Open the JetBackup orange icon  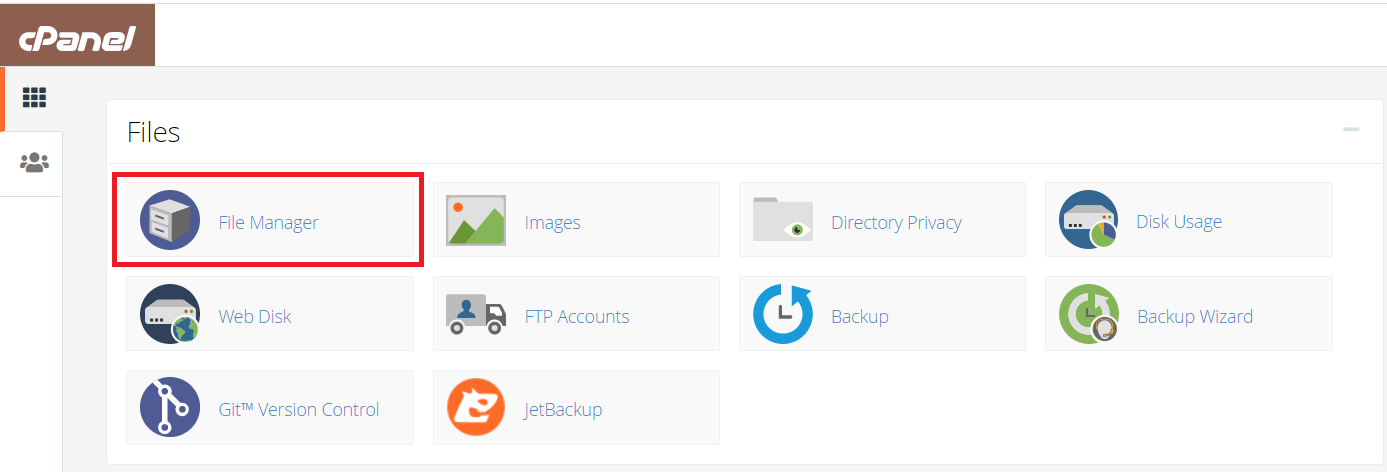point(476,408)
